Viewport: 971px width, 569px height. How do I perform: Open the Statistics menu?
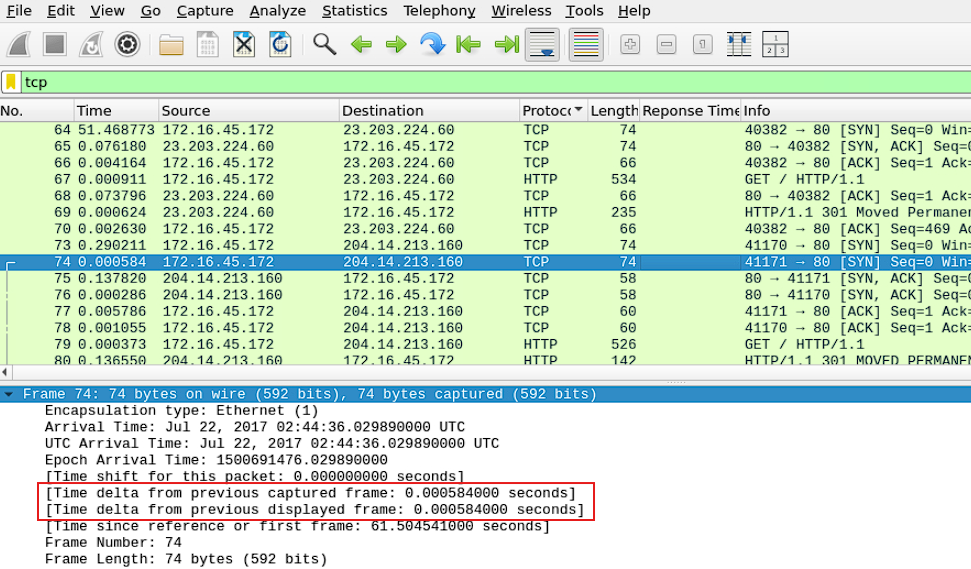coord(354,11)
